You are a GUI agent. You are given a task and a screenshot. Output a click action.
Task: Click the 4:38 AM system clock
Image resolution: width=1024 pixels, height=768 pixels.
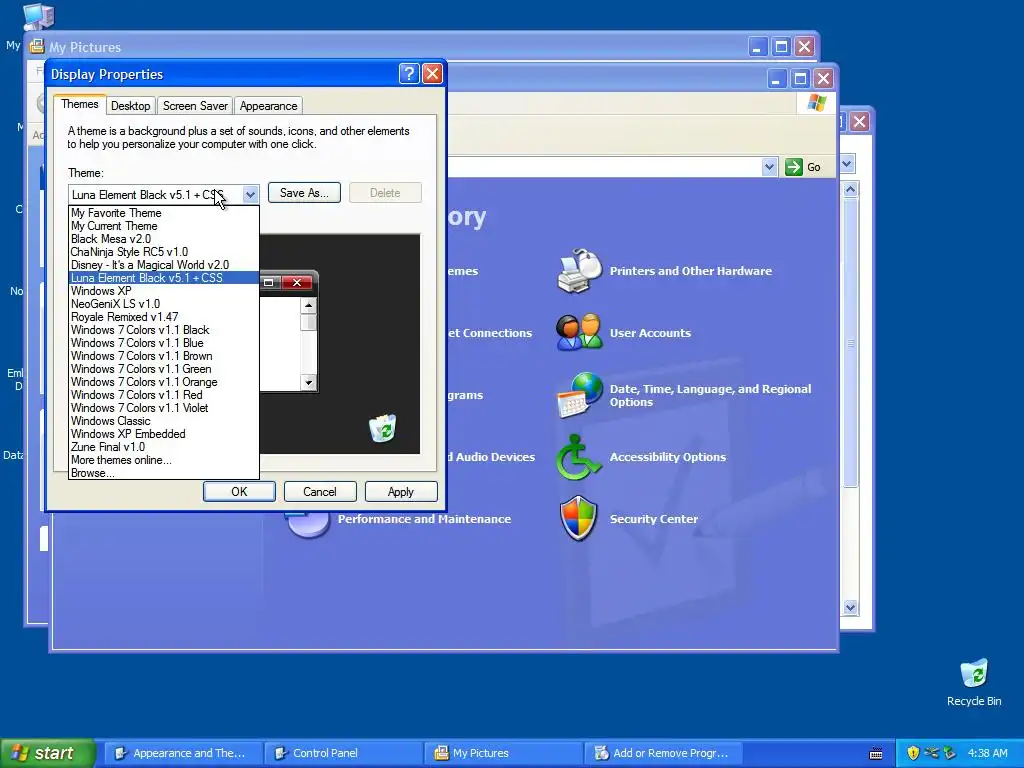987,753
